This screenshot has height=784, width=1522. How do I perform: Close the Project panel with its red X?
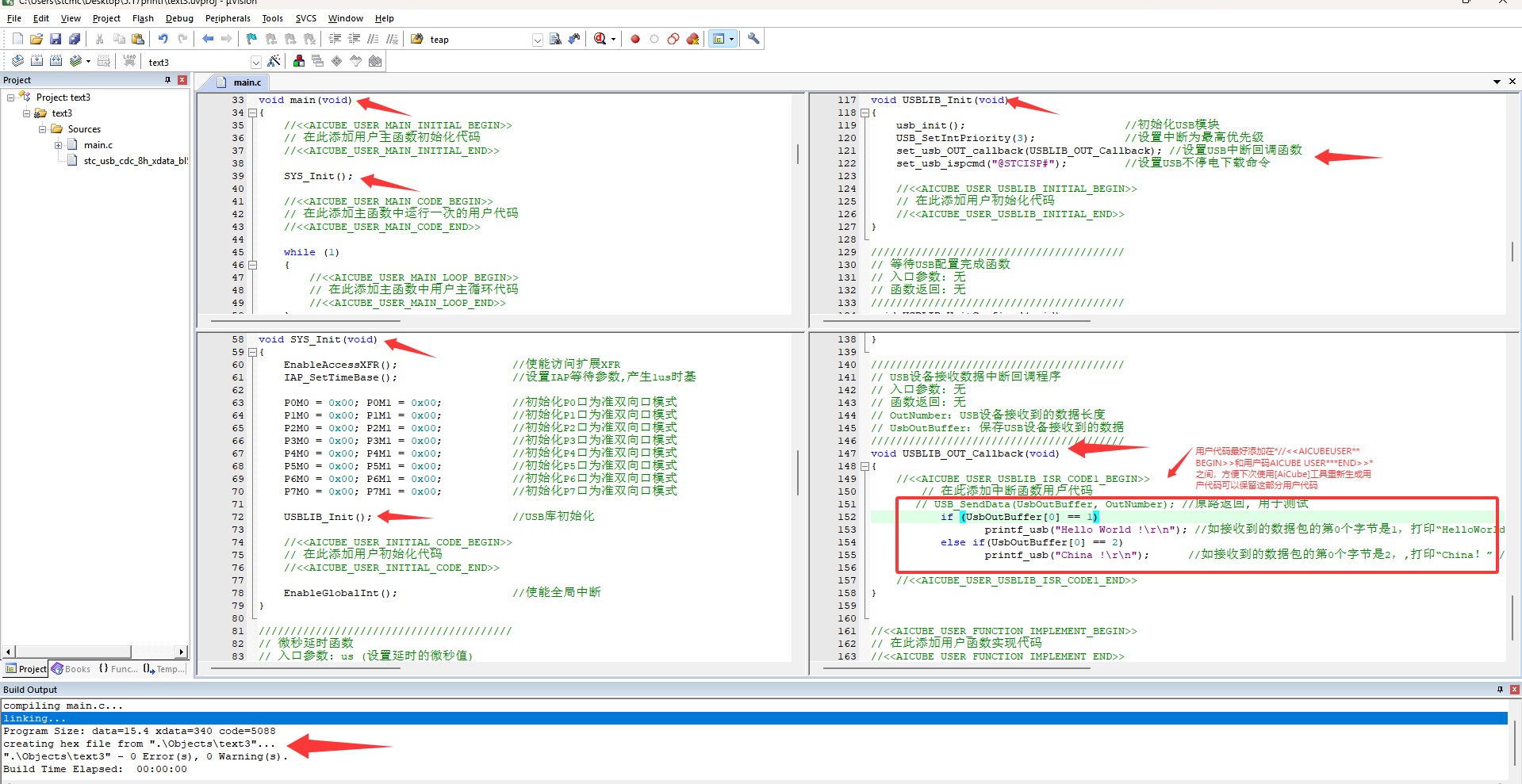pyautogui.click(x=182, y=80)
